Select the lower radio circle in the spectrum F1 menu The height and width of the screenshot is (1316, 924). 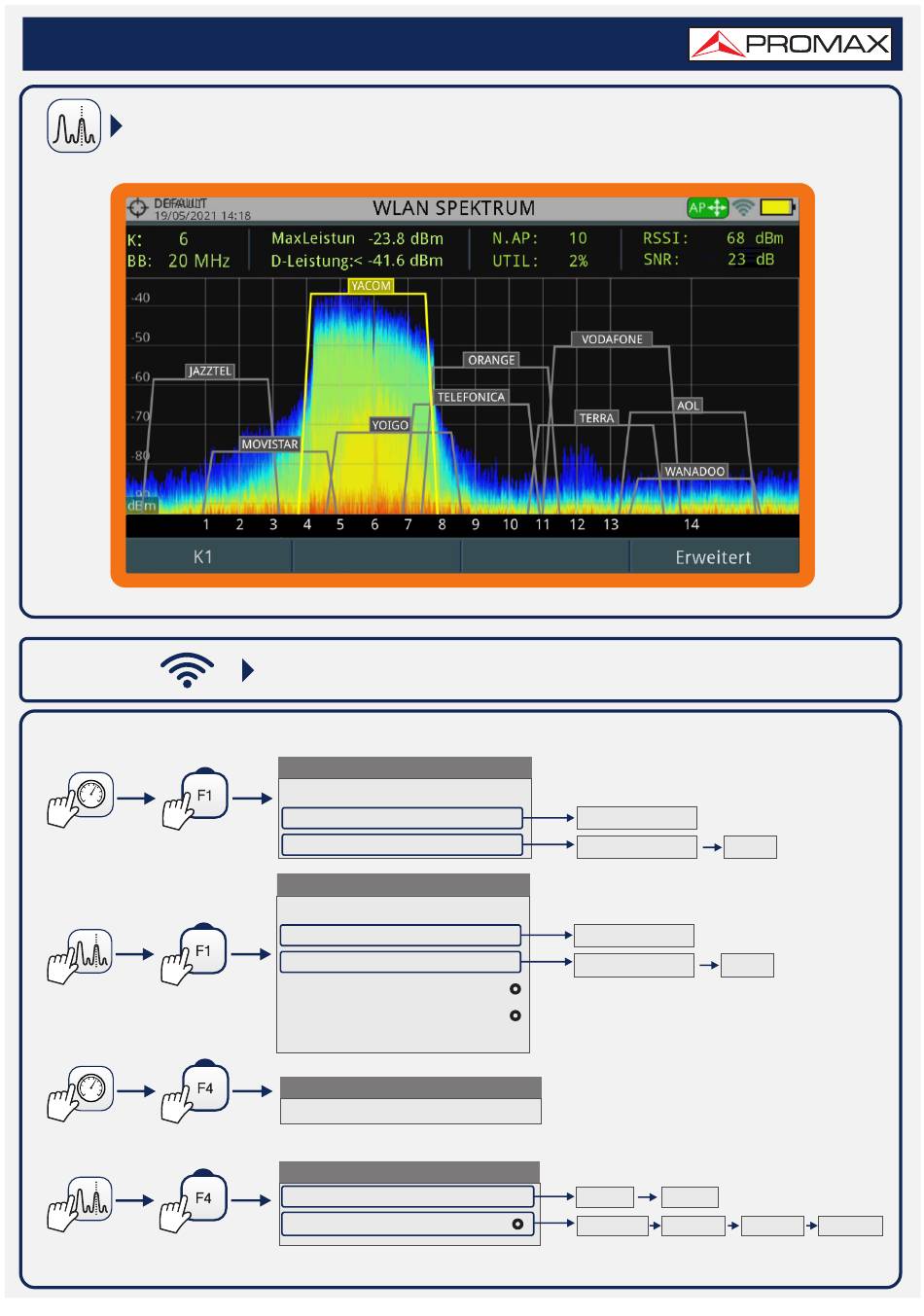click(x=515, y=1015)
